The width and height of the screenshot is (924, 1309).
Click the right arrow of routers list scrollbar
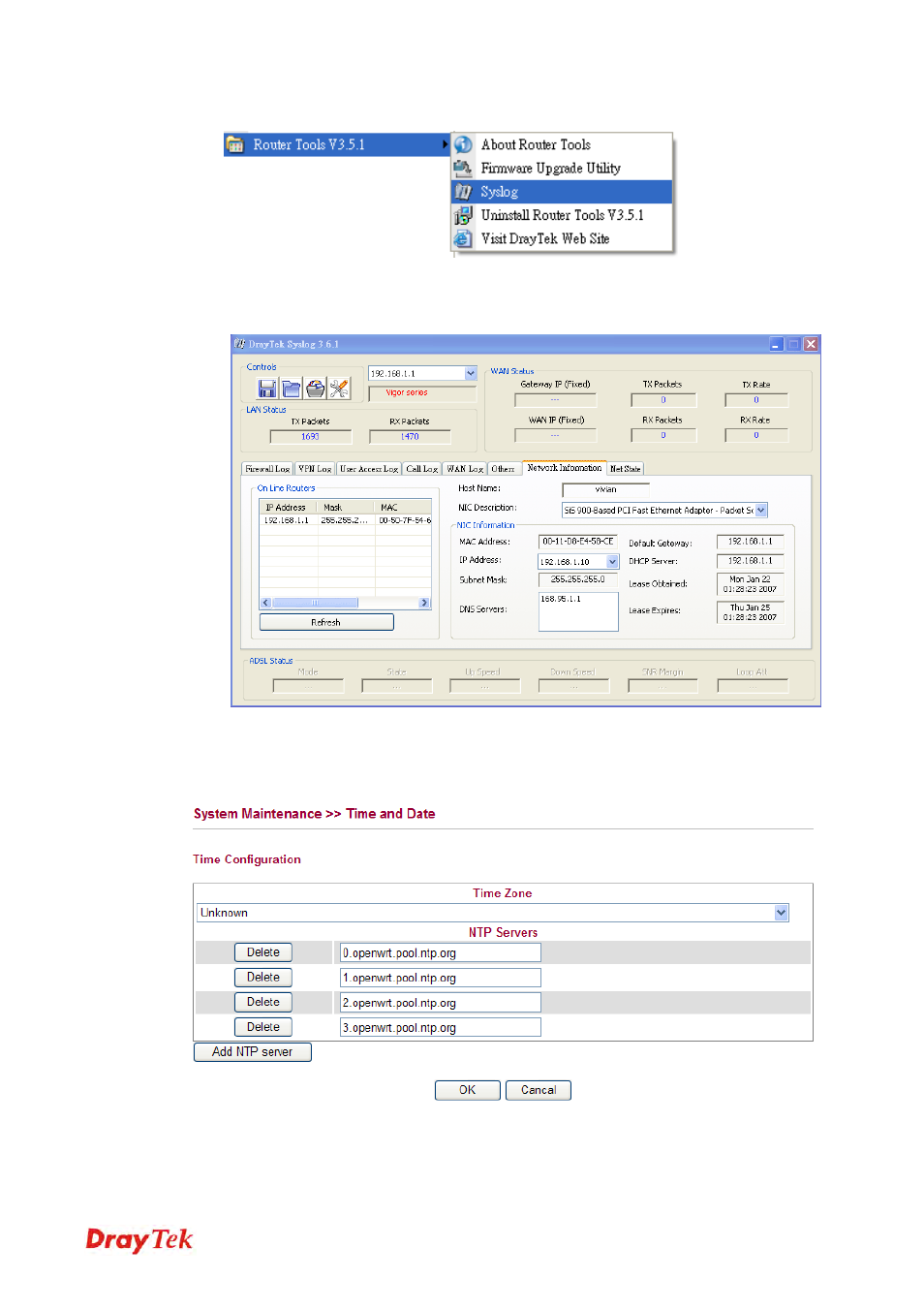pos(424,603)
